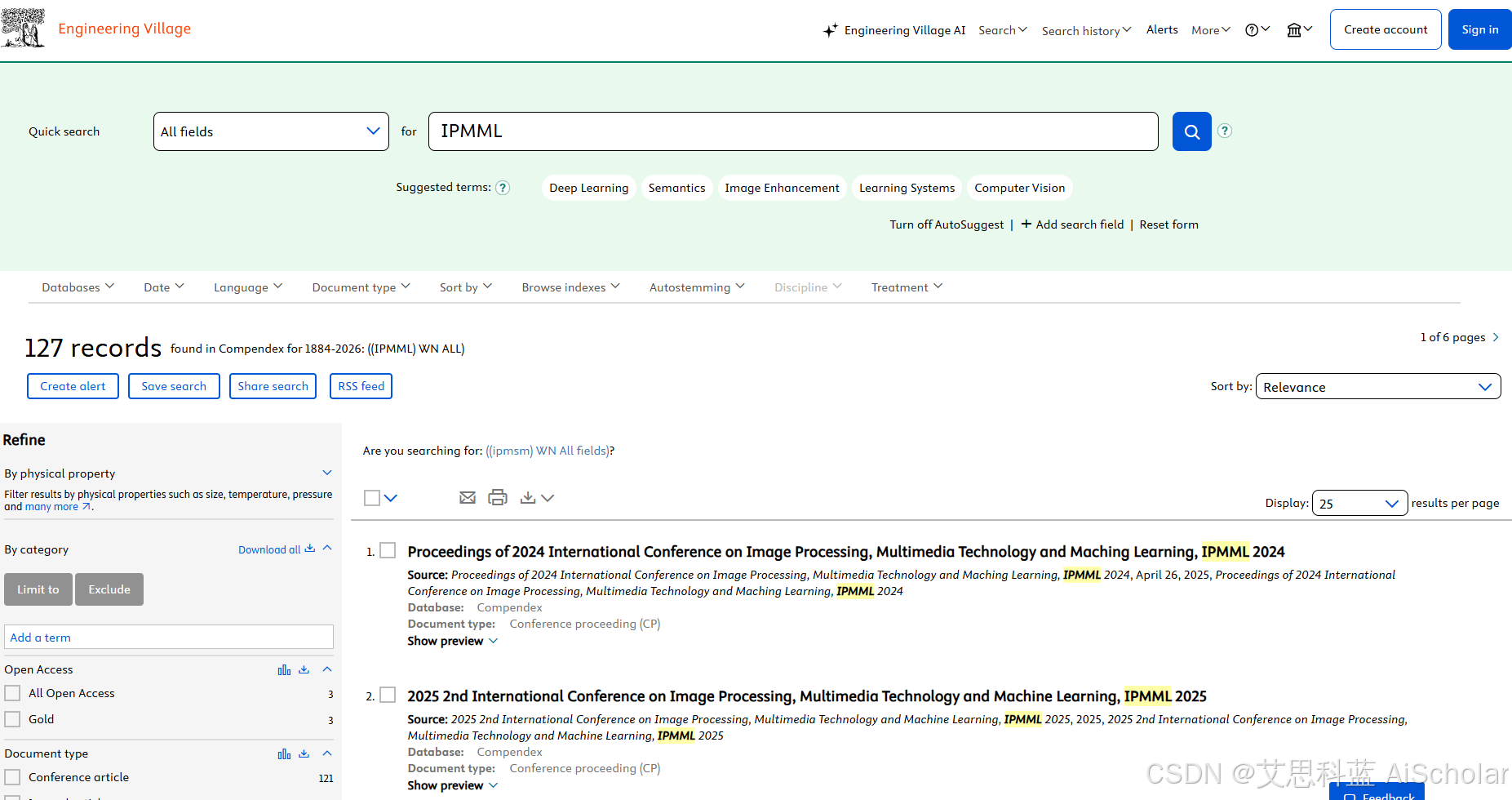Tick the Gold open access checkbox
This screenshot has width=1512, height=800.
click(x=12, y=719)
